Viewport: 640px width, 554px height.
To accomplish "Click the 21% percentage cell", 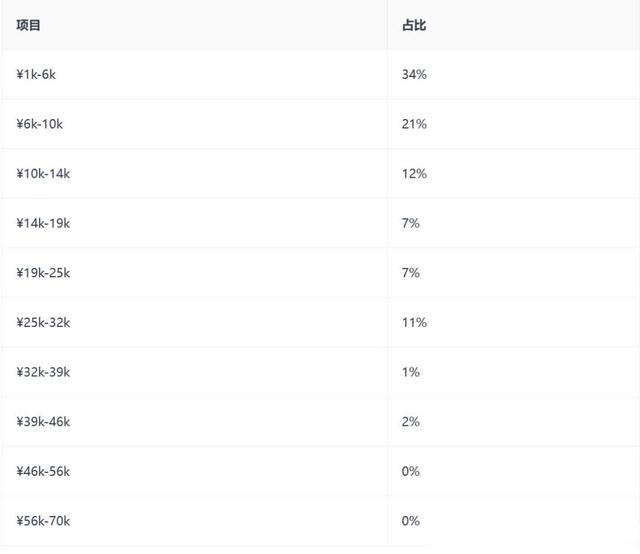I will pyautogui.click(x=414, y=124).
